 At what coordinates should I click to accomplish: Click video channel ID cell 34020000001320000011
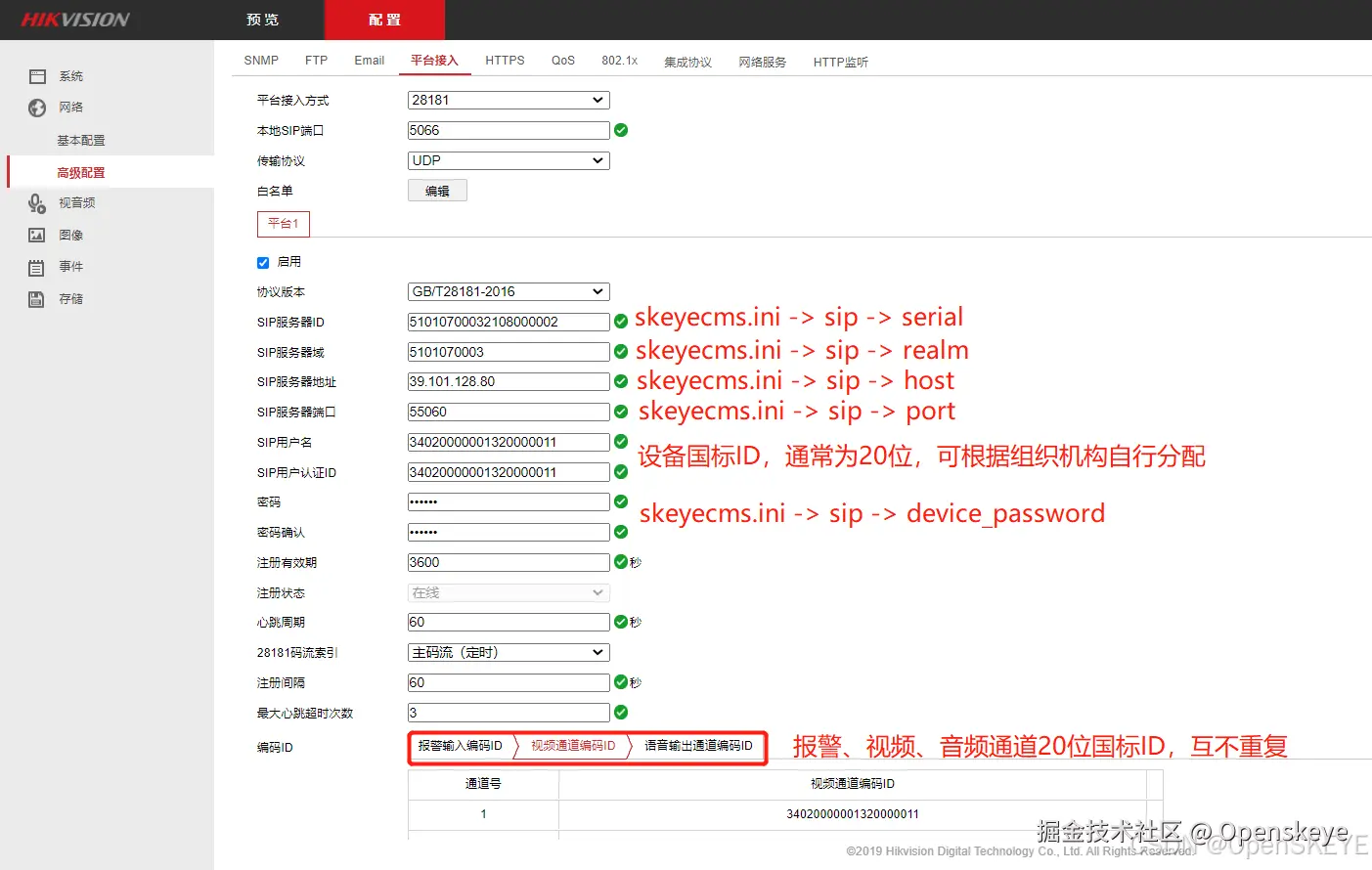[853, 814]
